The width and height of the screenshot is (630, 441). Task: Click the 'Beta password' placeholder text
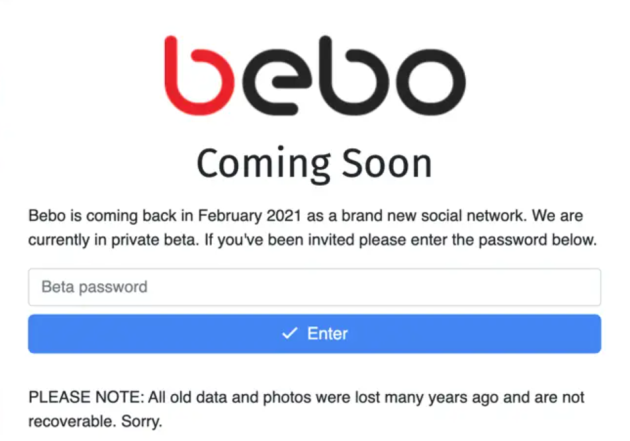click(x=94, y=287)
